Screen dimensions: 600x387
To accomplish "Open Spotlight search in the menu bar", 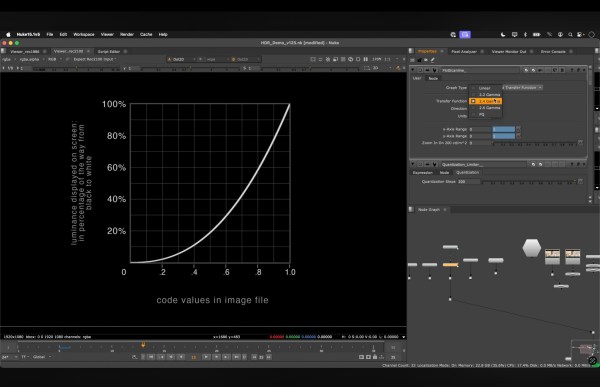I will point(570,34).
